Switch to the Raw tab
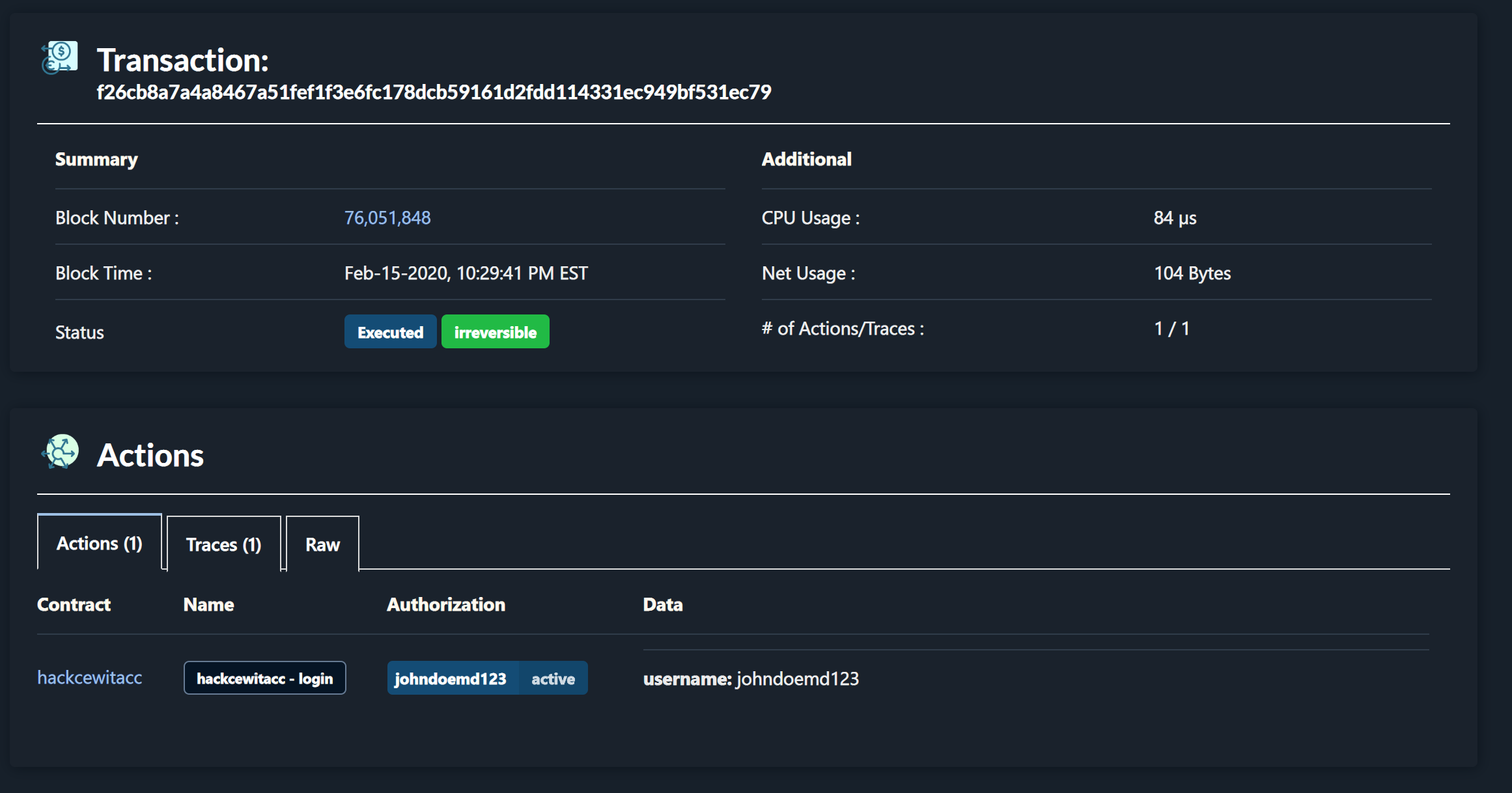The image size is (1512, 793). (322, 544)
